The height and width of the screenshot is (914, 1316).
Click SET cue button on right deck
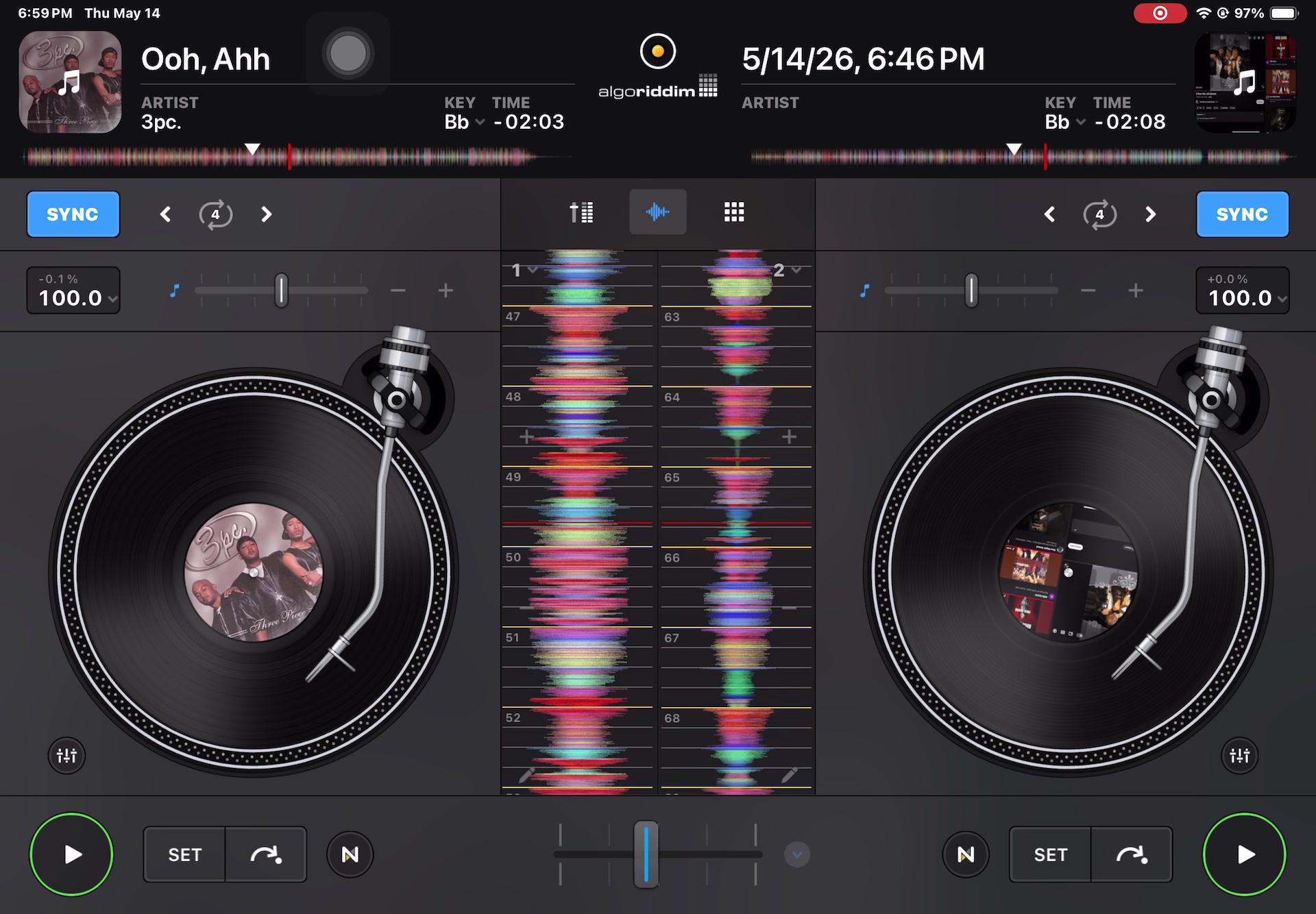(1050, 854)
